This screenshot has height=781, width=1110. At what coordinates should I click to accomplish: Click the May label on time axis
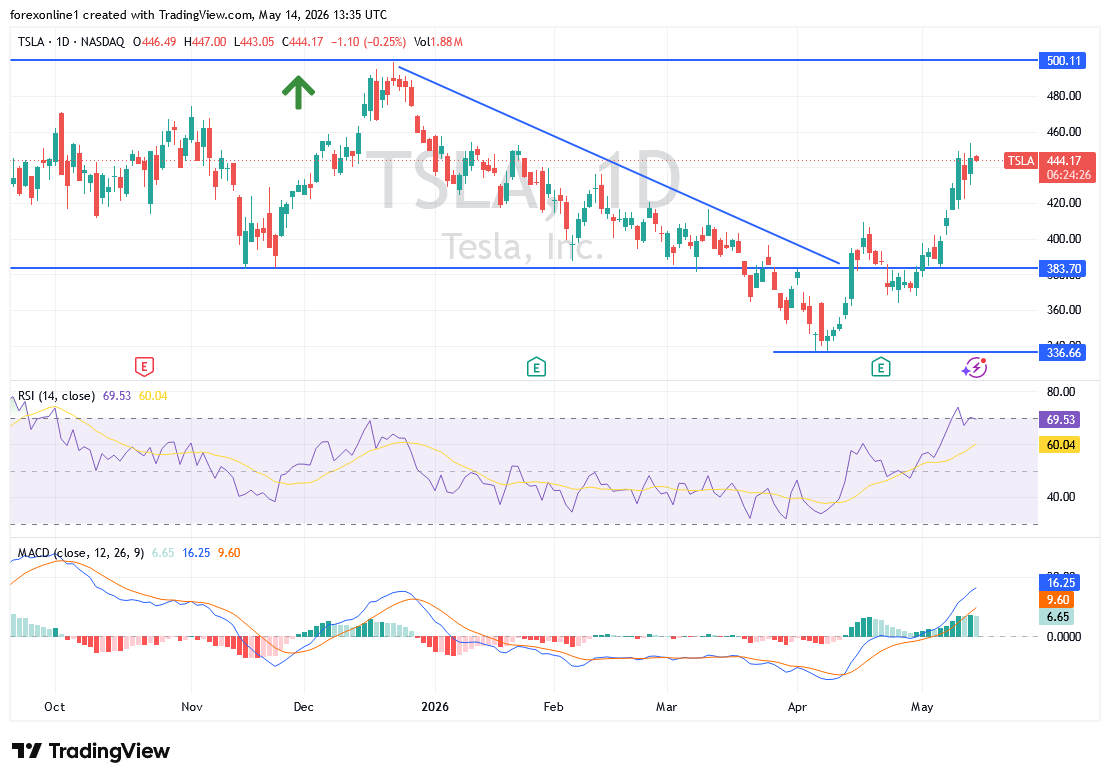coord(922,707)
